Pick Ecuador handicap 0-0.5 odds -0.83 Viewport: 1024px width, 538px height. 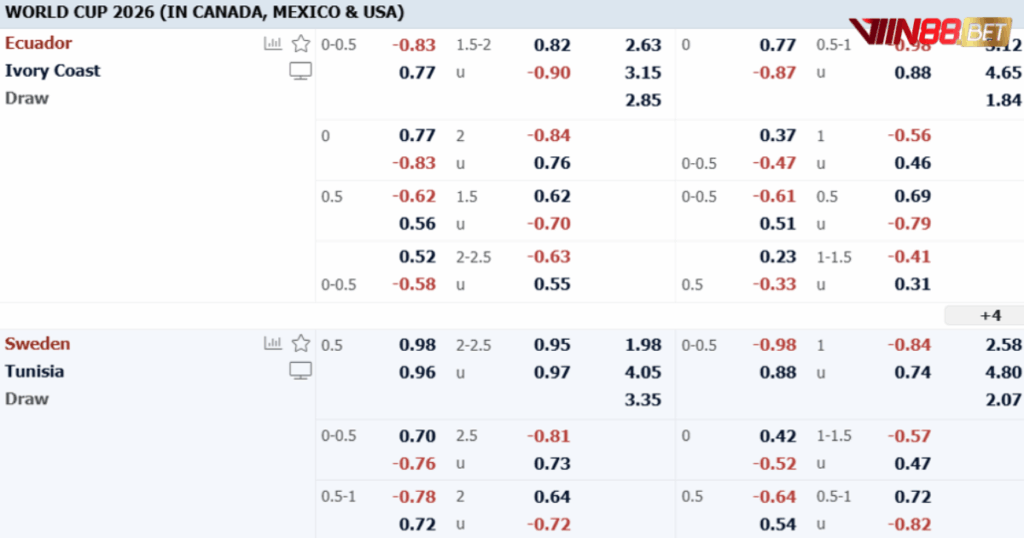click(413, 45)
